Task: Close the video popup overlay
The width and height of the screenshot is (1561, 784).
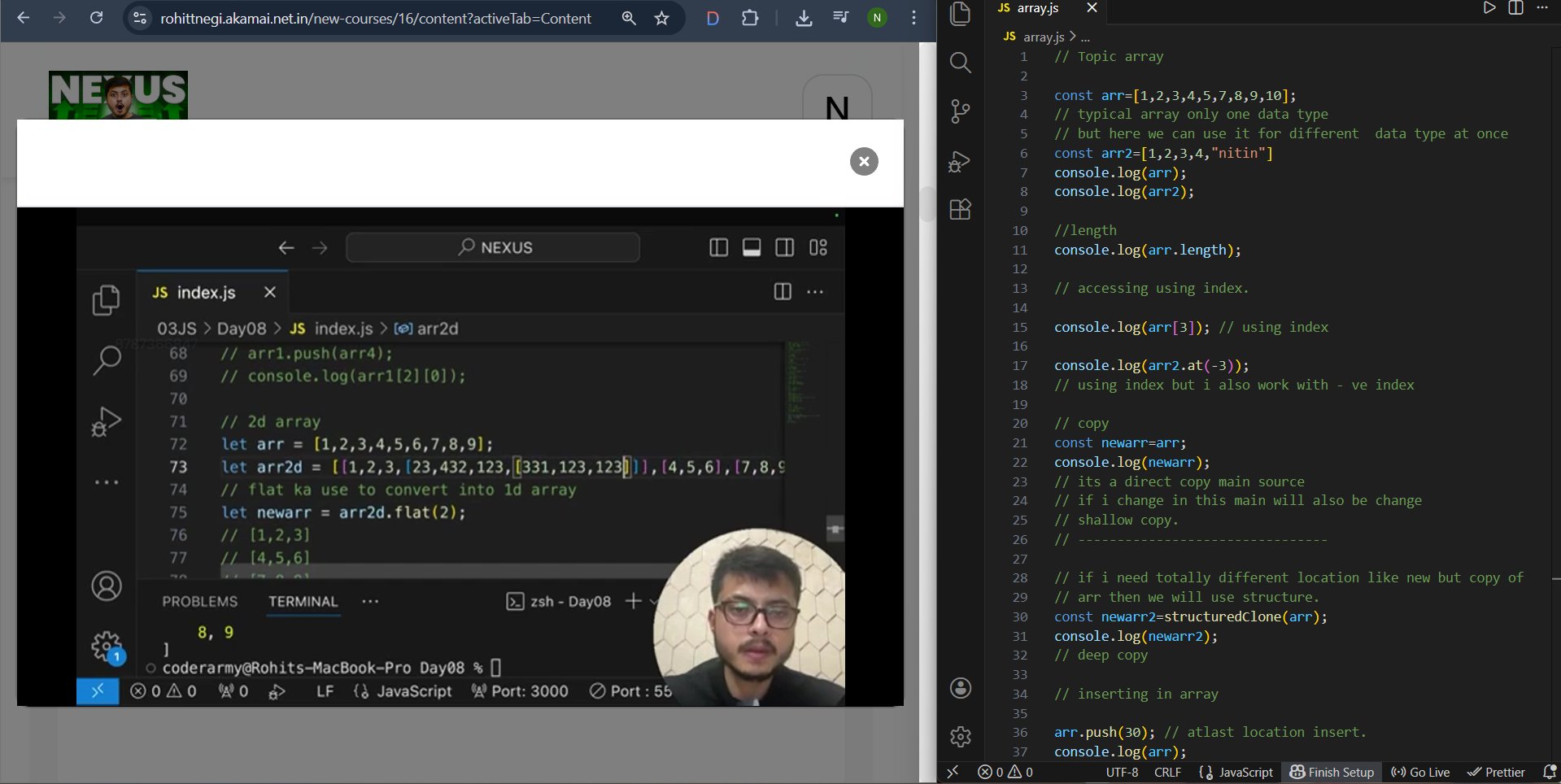Action: click(864, 162)
